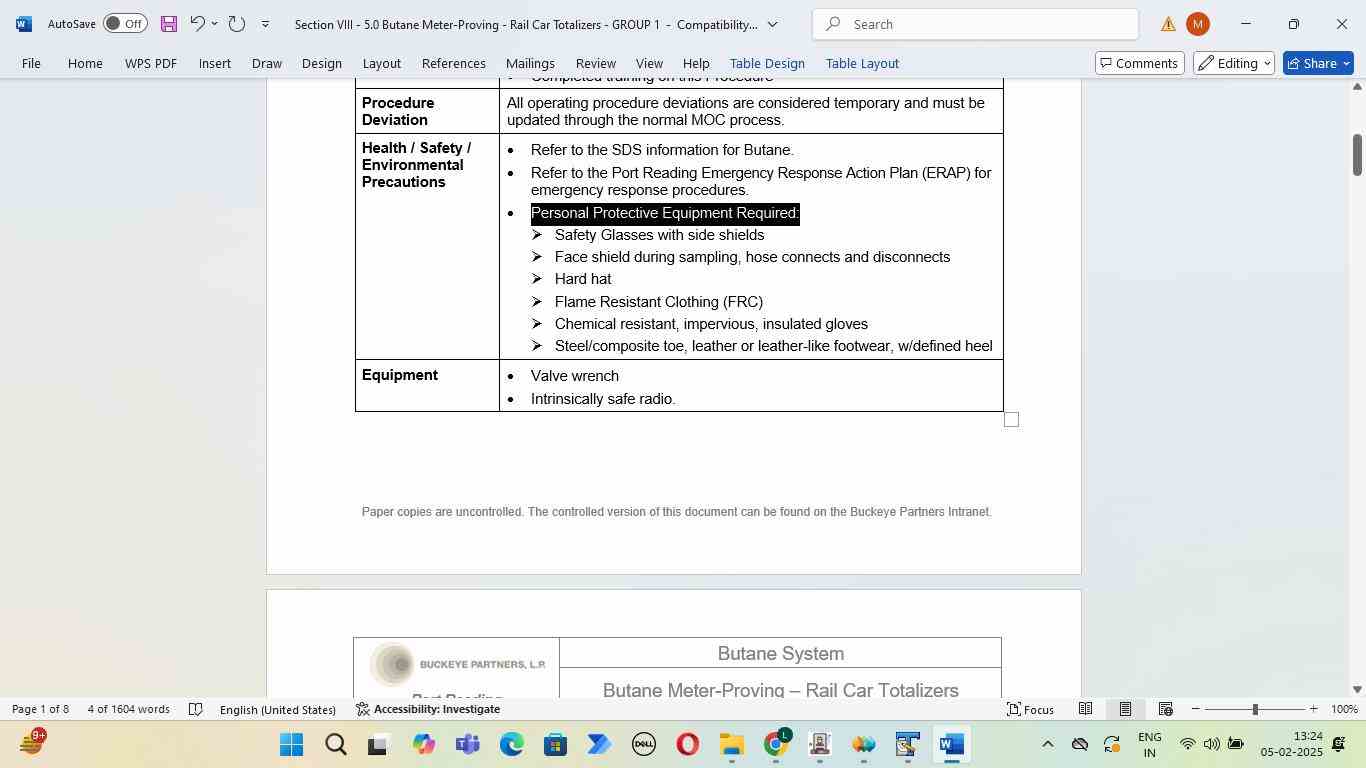Open Windows taskbar Search
Screen dimensions: 1366x768
click(x=336, y=745)
